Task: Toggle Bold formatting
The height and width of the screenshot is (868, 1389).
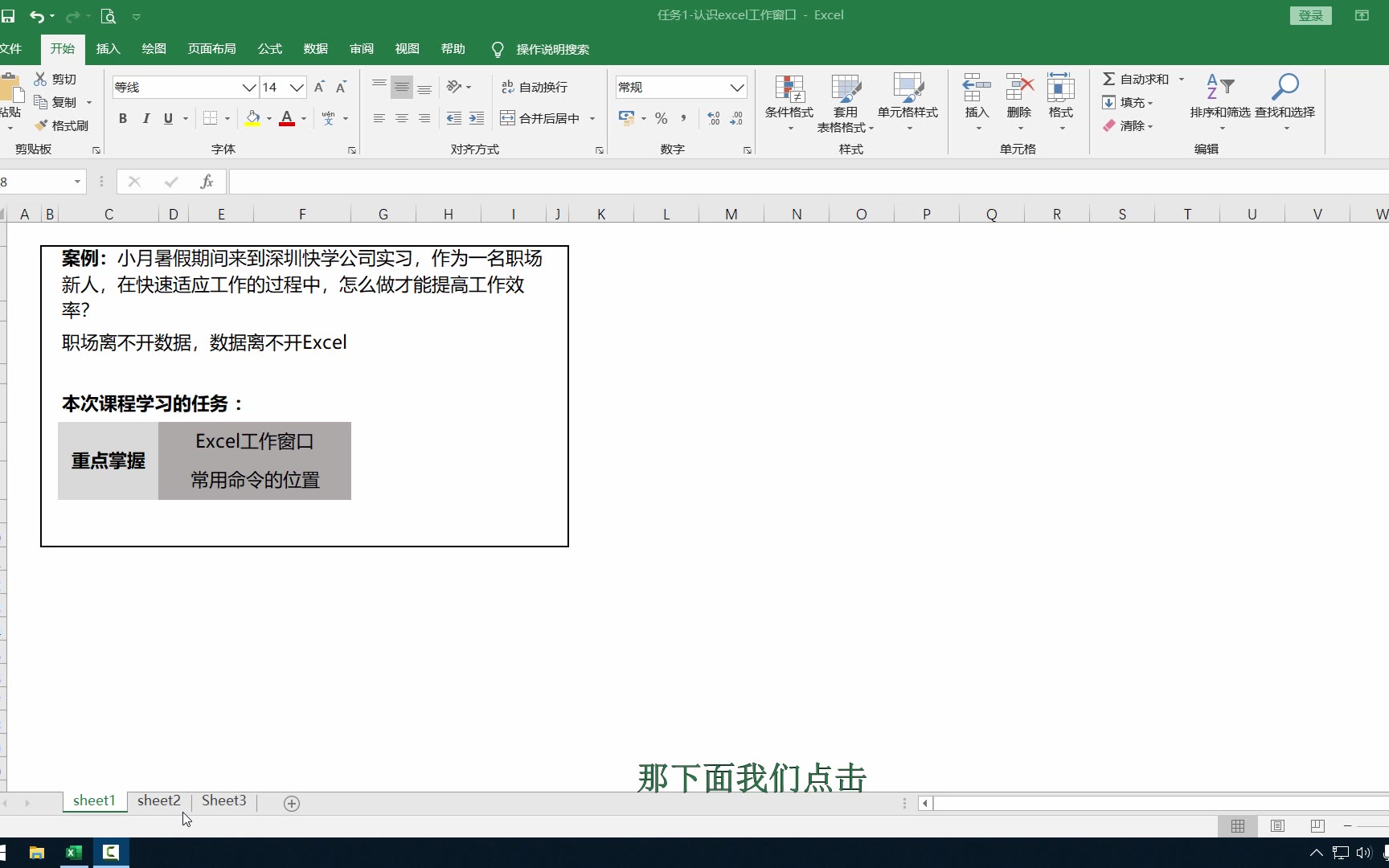Action: pos(123,118)
